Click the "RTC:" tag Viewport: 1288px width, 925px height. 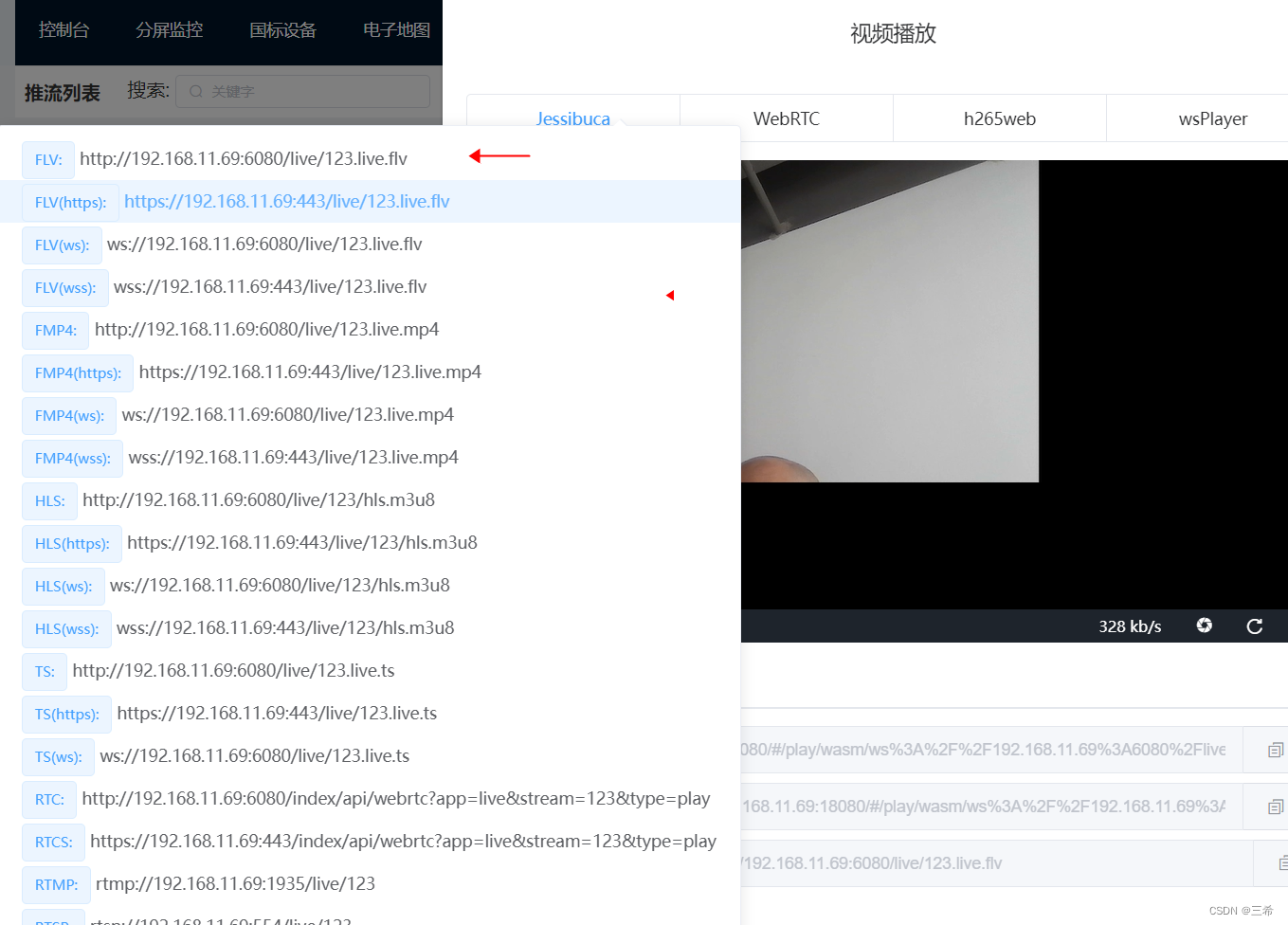coord(49,799)
